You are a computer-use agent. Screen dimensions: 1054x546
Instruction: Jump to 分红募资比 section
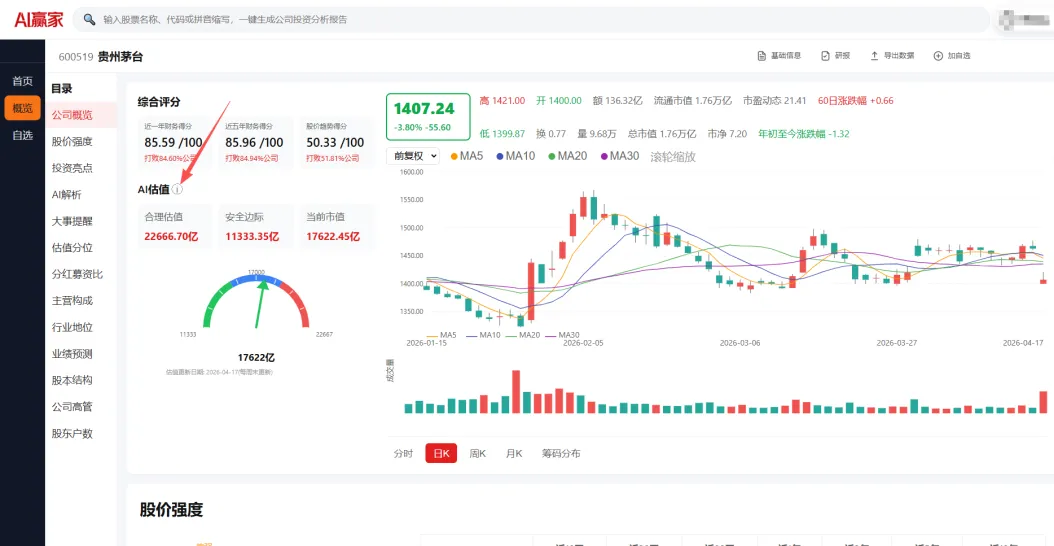(x=77, y=274)
